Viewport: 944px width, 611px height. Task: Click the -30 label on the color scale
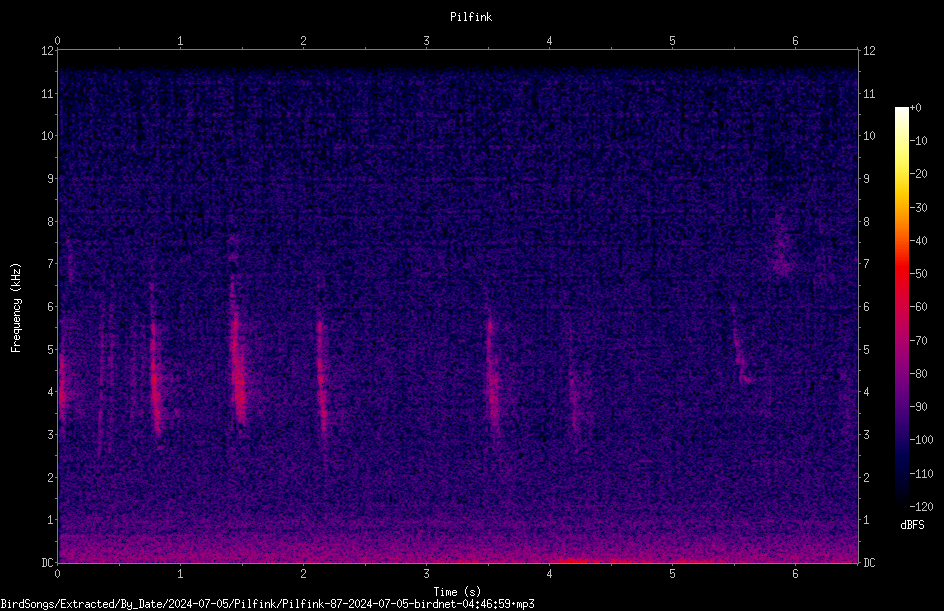point(918,208)
